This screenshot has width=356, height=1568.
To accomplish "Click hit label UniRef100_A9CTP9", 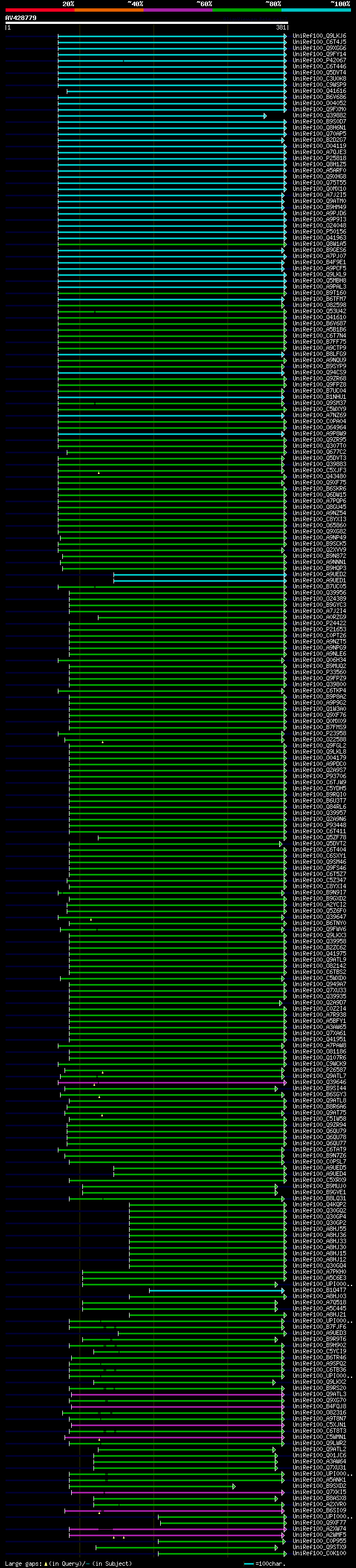I will 319,348.
